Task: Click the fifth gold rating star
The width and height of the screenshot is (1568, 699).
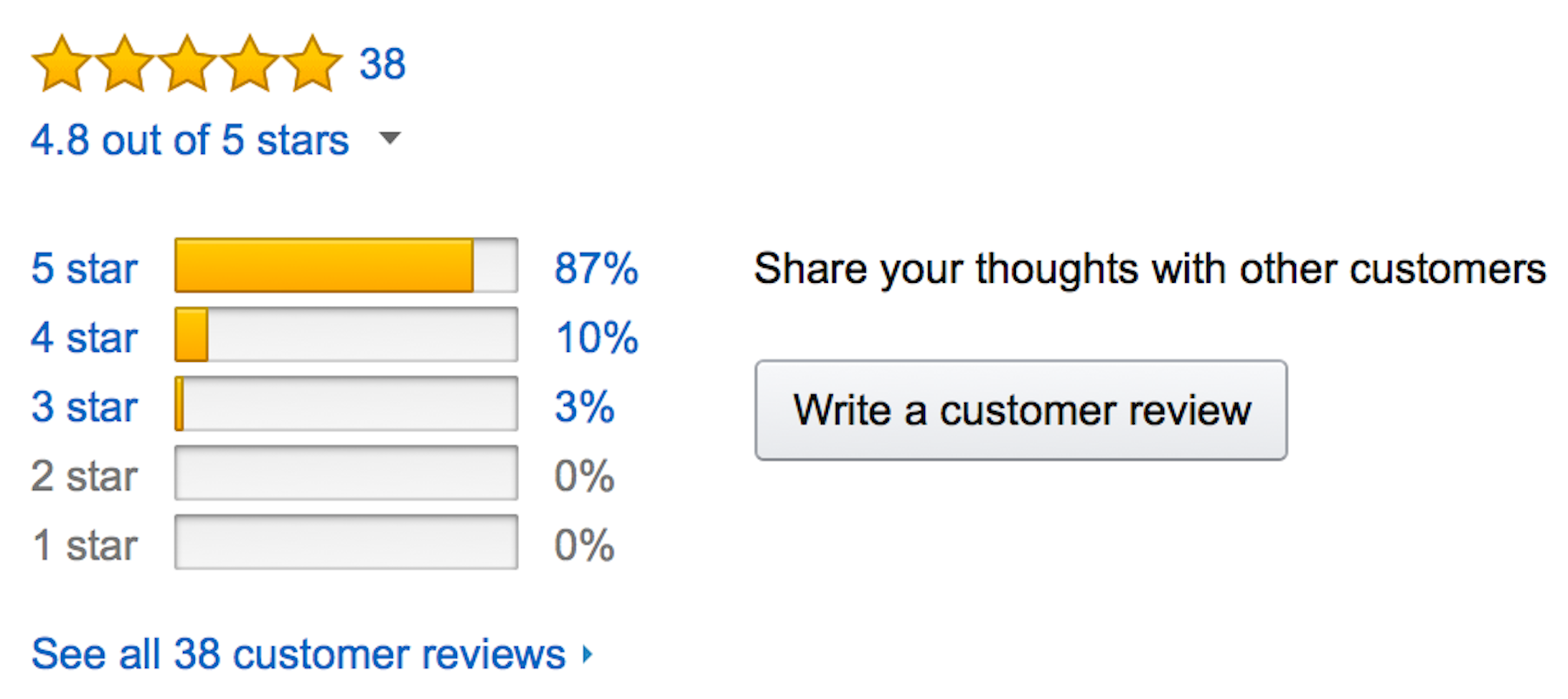Action: (312, 63)
